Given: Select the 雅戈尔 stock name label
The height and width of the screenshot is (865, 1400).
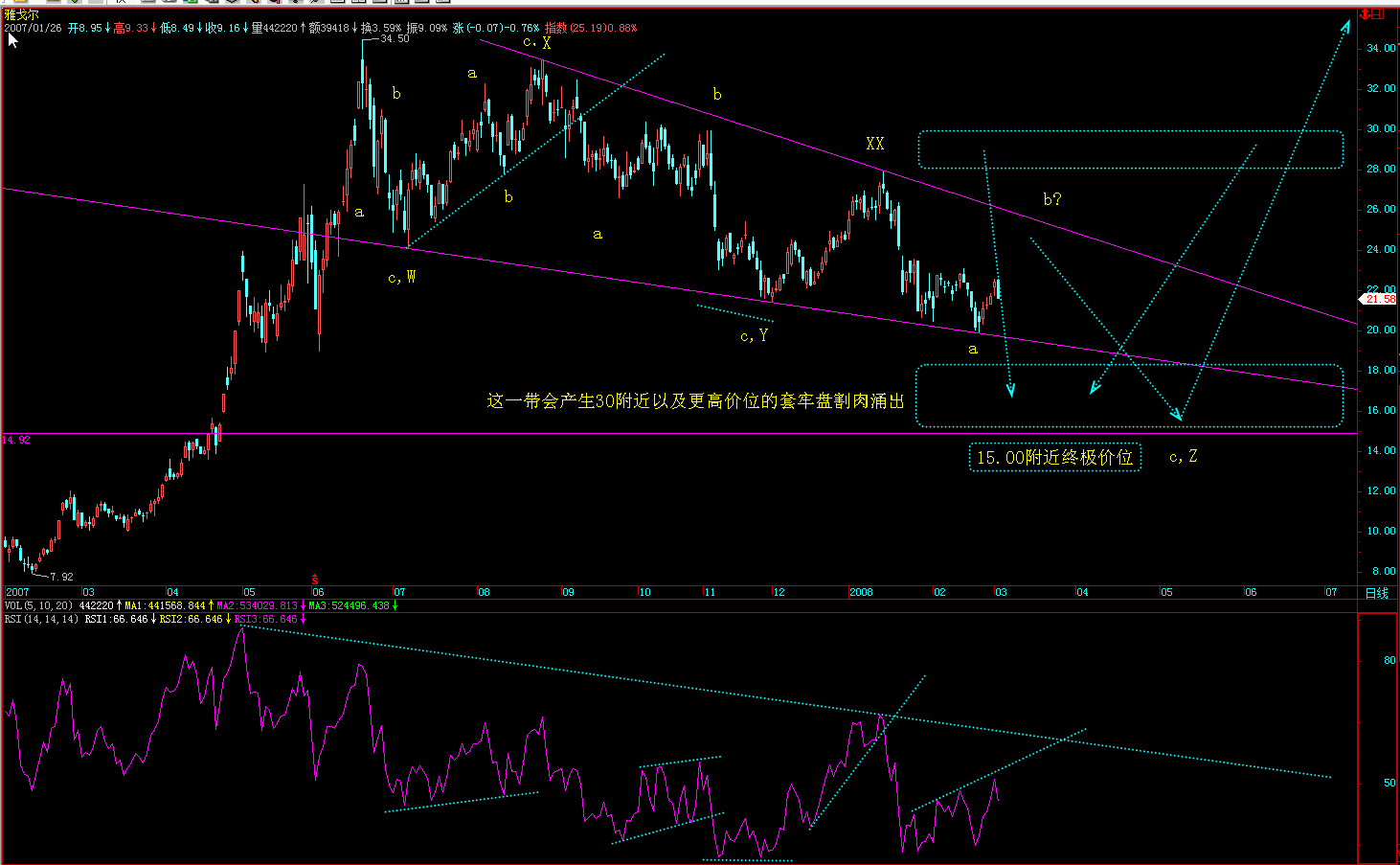Looking at the screenshot, I should pos(21,15).
